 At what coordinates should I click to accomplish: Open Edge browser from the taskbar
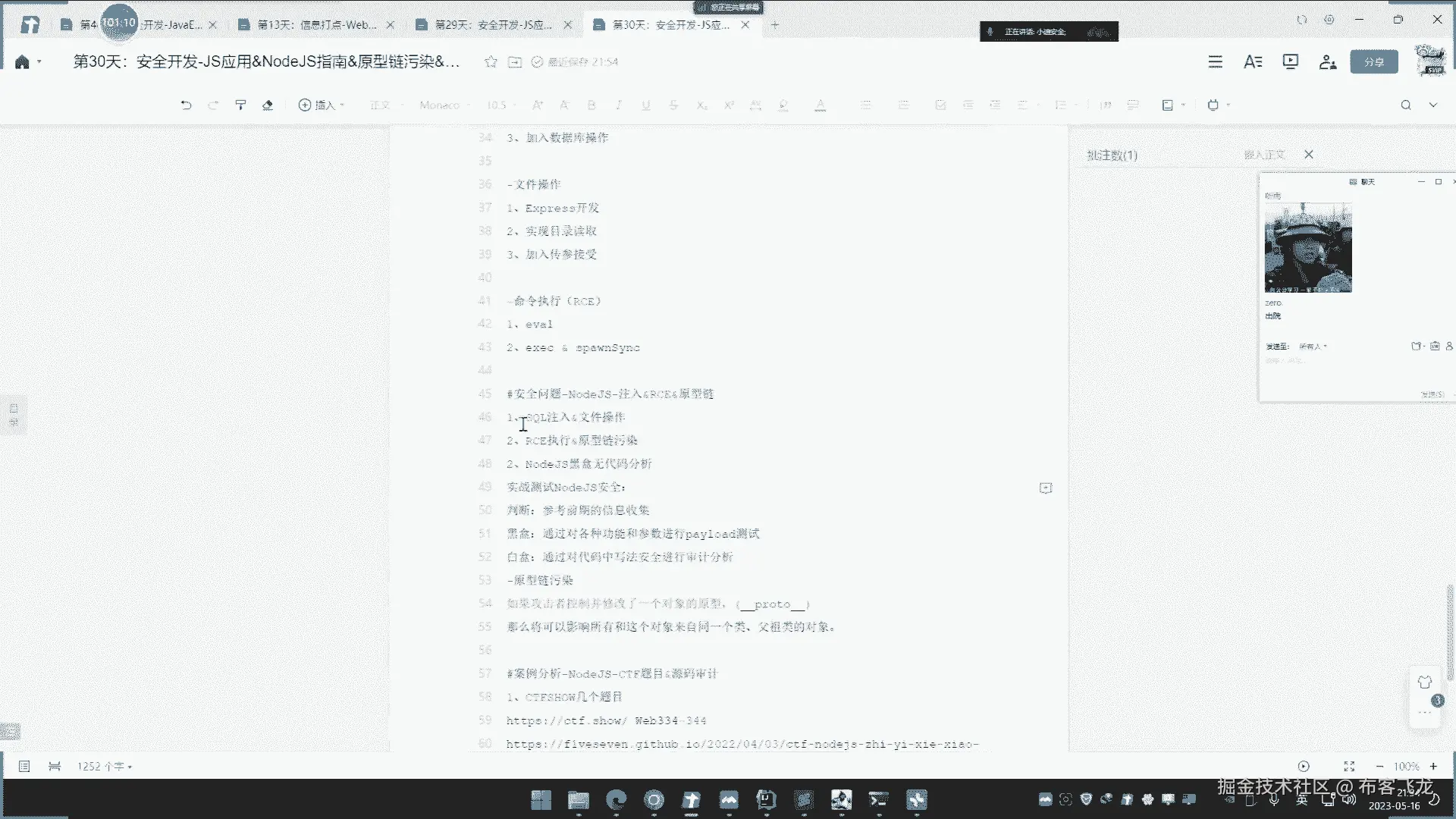(x=617, y=800)
